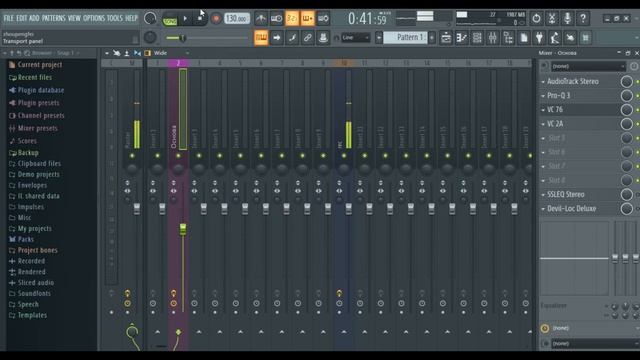The height and width of the screenshot is (360, 640).
Task: Open AudioTrack Stereo slot arrow menu
Action: 543,82
